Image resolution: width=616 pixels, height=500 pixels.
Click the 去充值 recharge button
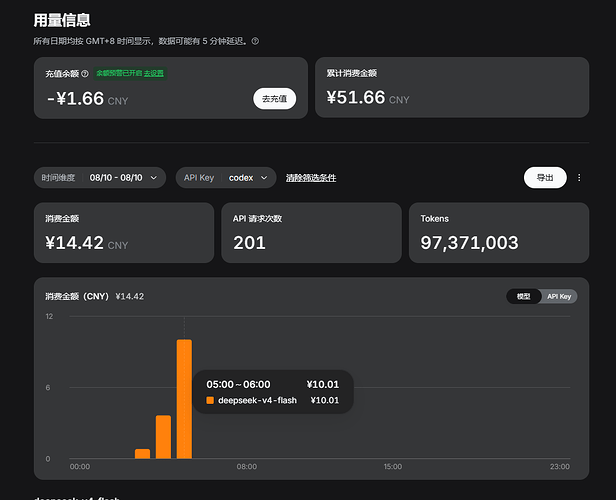point(274,99)
